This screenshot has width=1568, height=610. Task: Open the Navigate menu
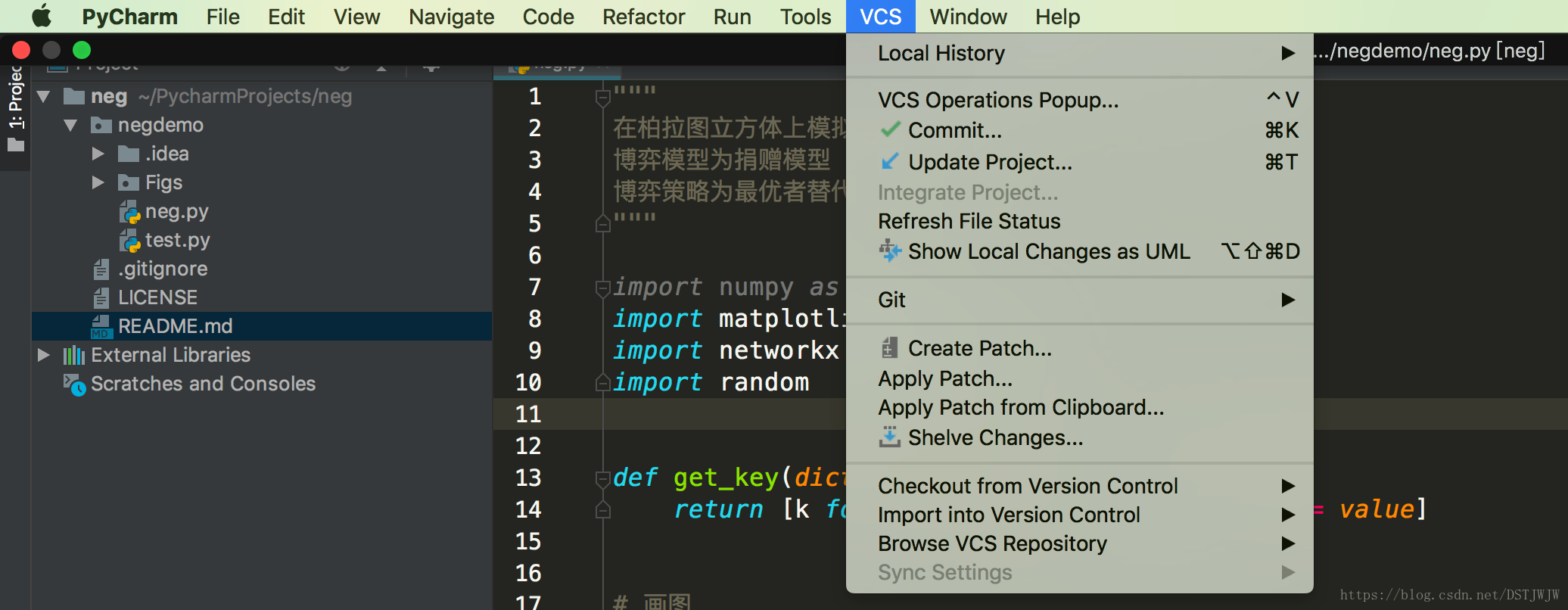[452, 17]
